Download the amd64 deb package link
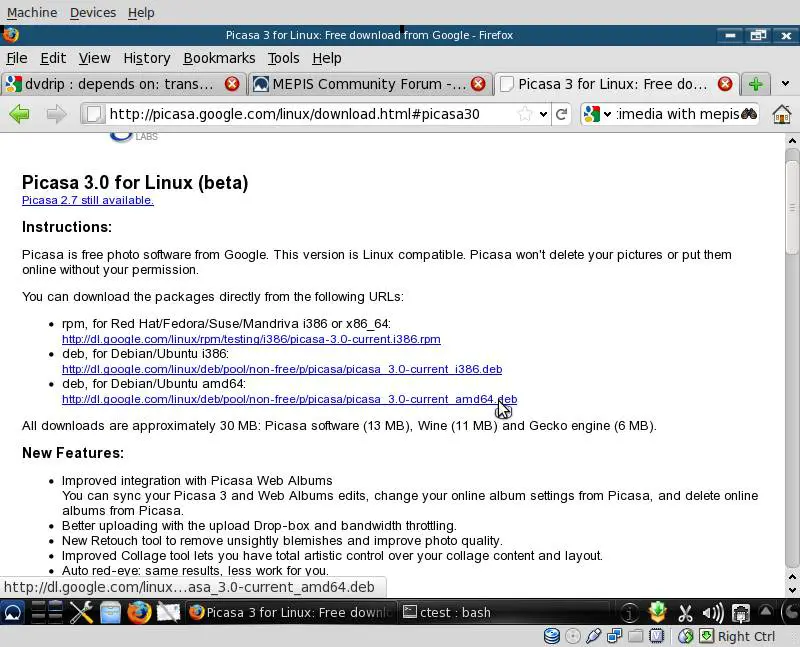The width and height of the screenshot is (800, 647). pyautogui.click(x=289, y=399)
